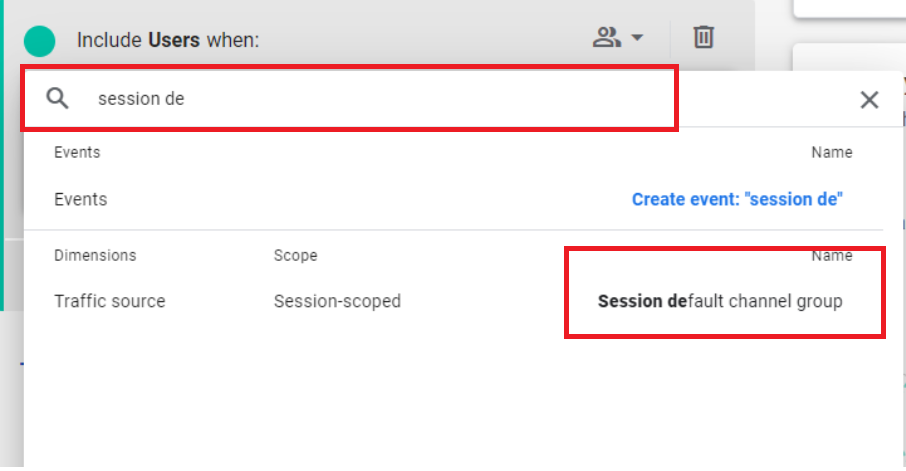This screenshot has width=906, height=471.
Task: Focus the search field containing "session de"
Action: pos(350,98)
